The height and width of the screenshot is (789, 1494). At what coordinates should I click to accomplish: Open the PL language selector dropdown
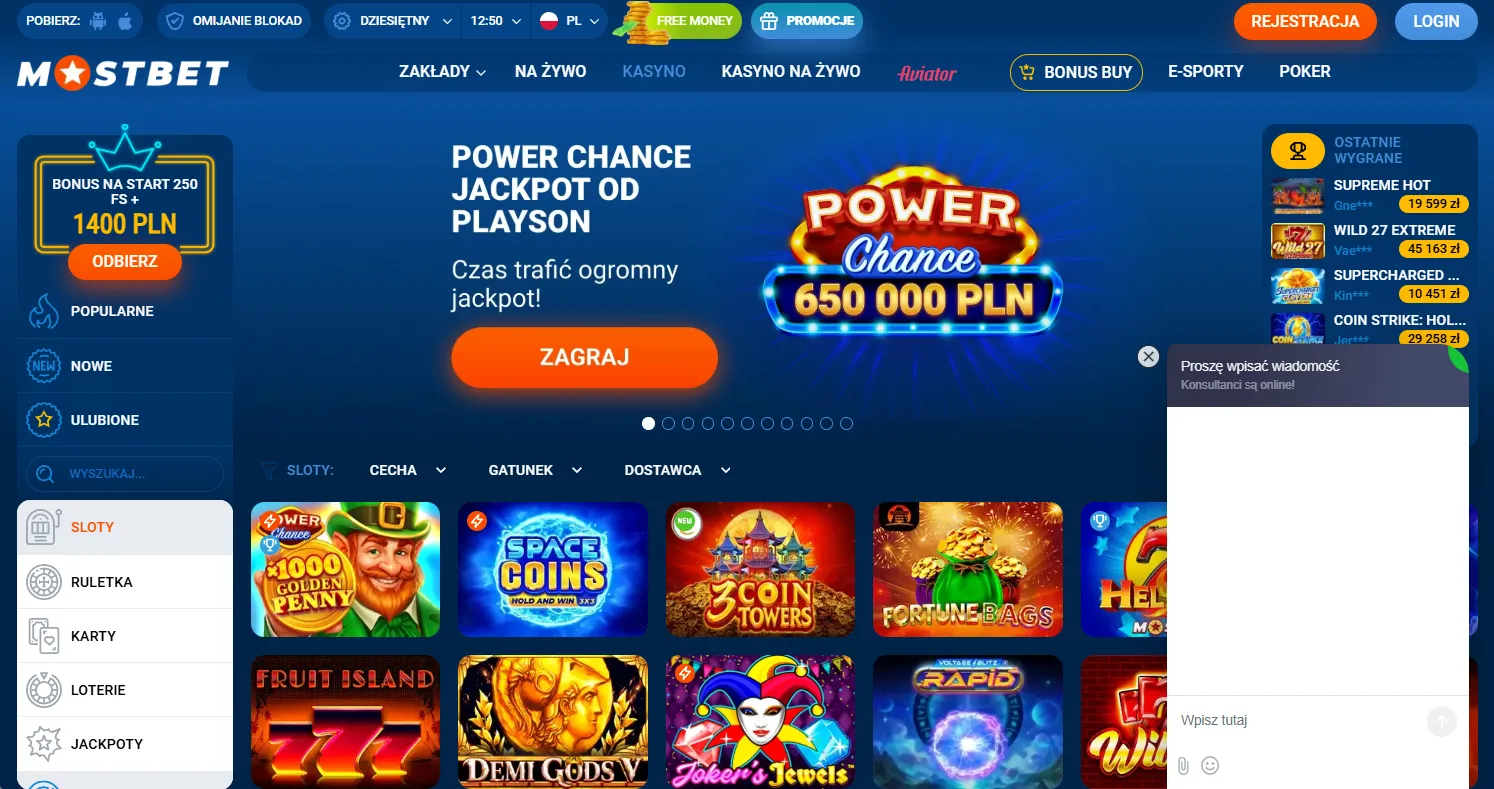click(569, 20)
